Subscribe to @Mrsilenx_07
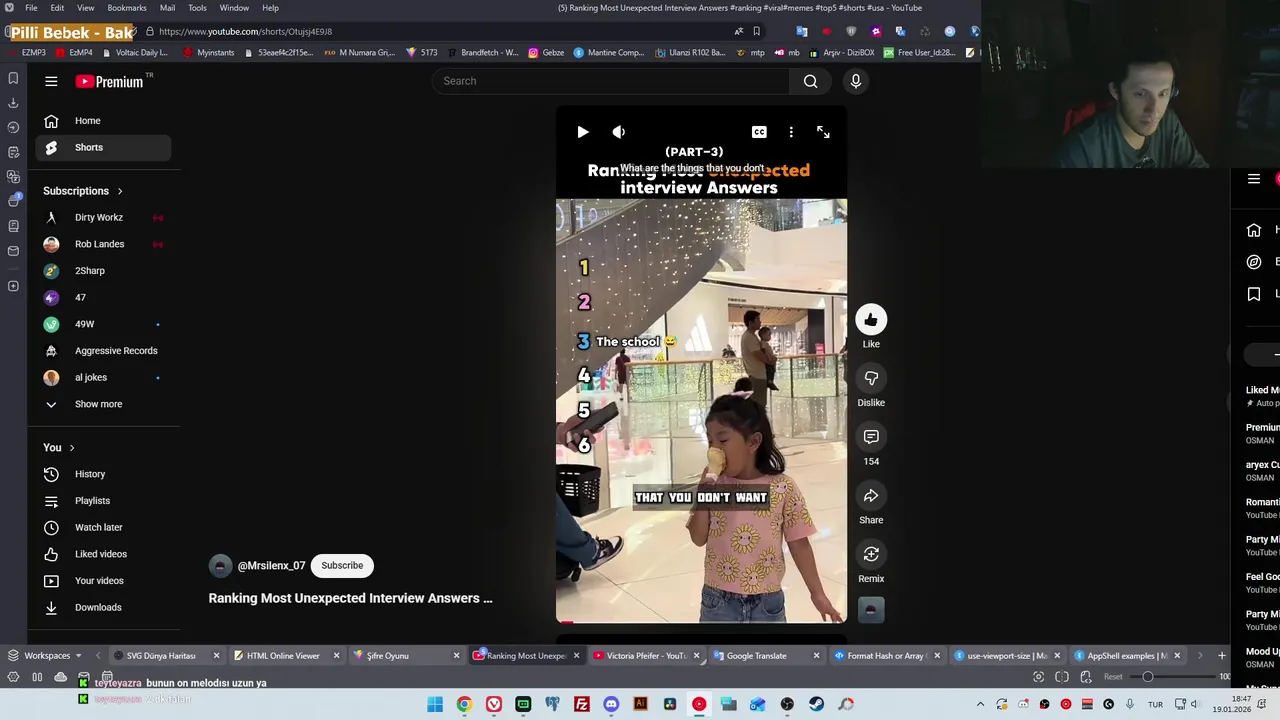 coord(342,566)
